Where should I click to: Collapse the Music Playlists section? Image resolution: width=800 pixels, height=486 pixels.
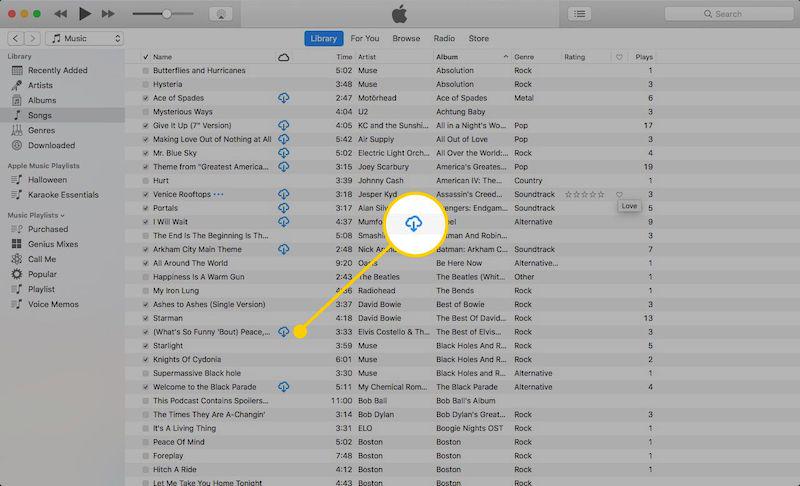pos(62,215)
